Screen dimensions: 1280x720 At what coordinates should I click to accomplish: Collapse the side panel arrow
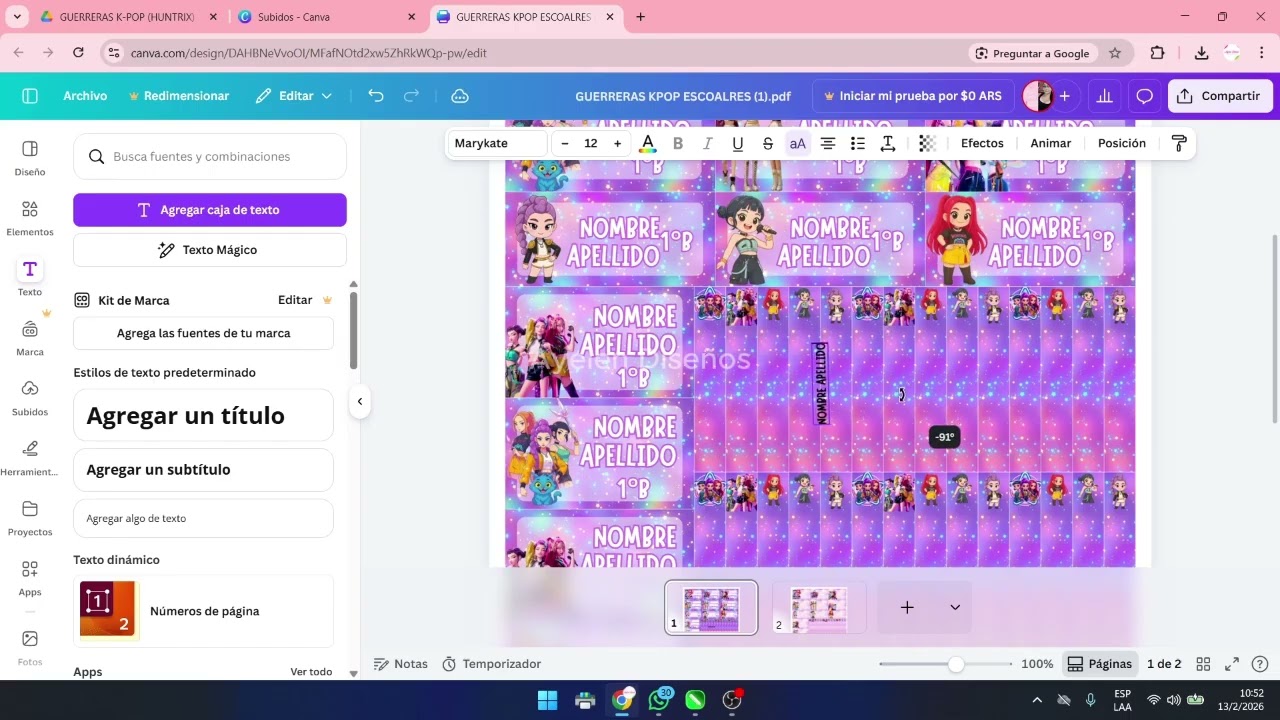[359, 401]
